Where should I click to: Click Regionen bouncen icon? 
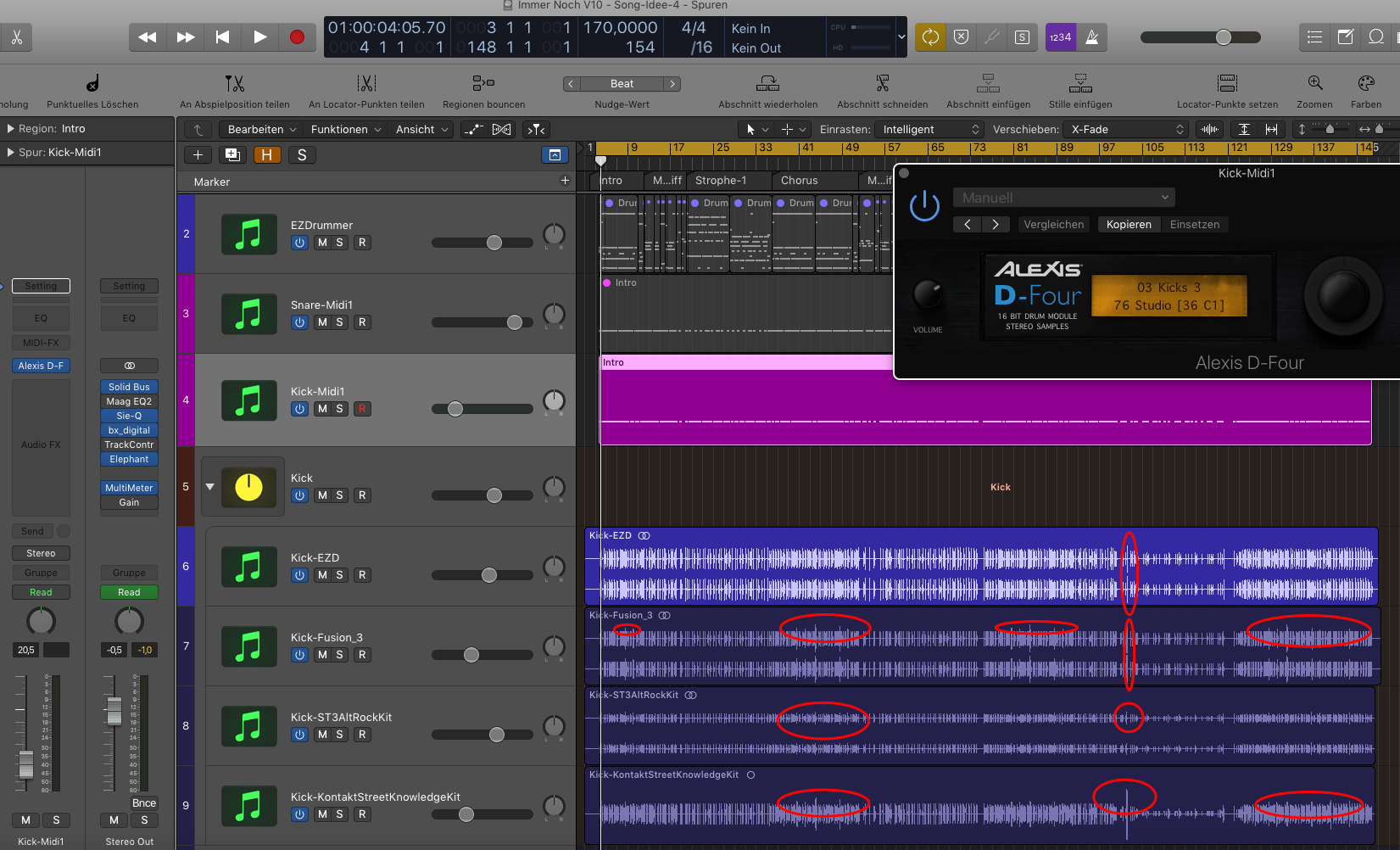483,83
